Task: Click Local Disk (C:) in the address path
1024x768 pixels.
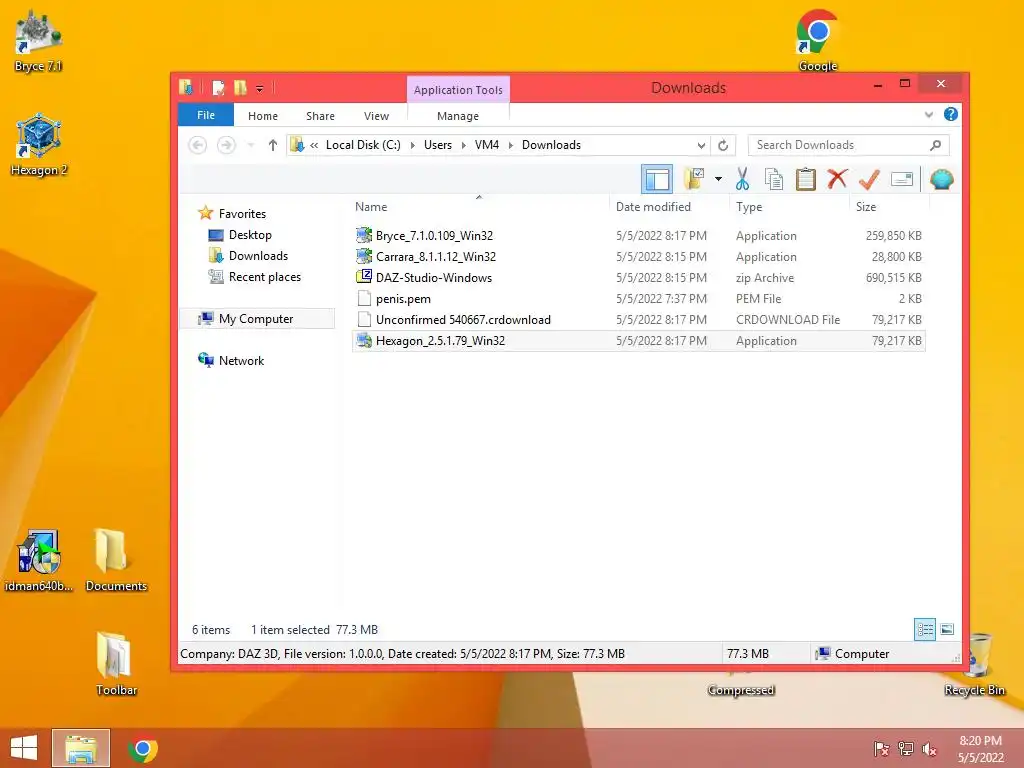Action: click(363, 145)
